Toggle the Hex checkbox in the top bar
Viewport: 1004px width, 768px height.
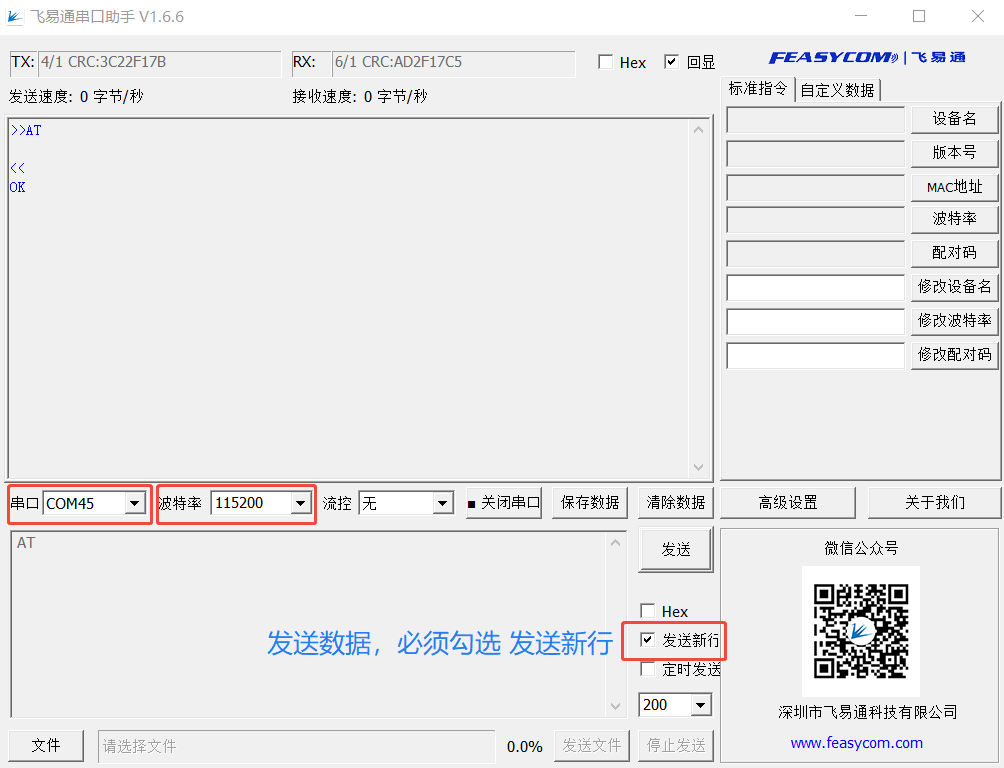click(x=606, y=62)
